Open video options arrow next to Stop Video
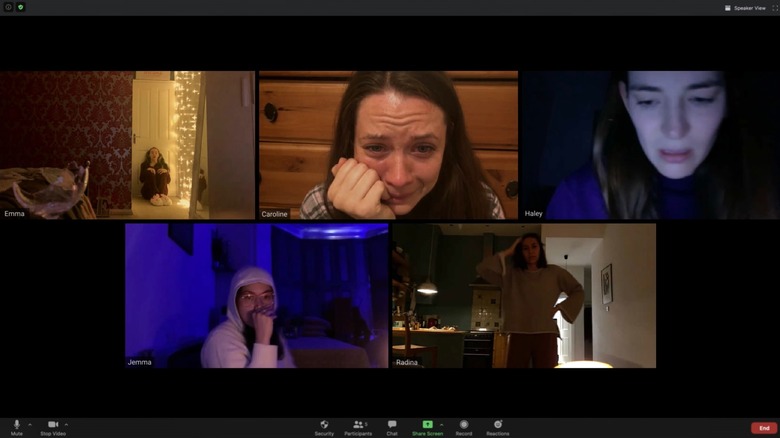The image size is (780, 438). 66,425
